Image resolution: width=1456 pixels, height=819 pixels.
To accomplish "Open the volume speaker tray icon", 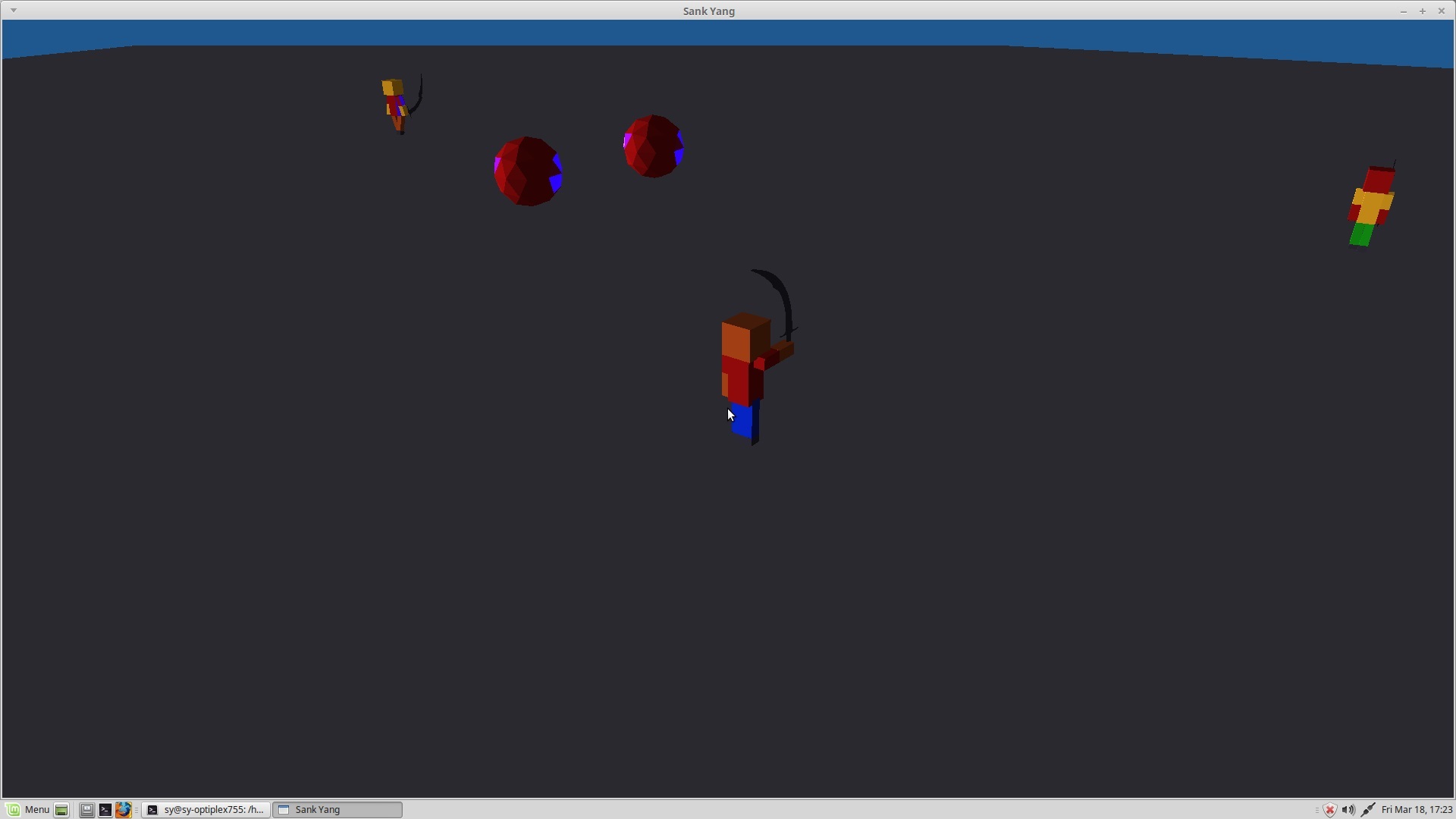I will click(x=1348, y=810).
